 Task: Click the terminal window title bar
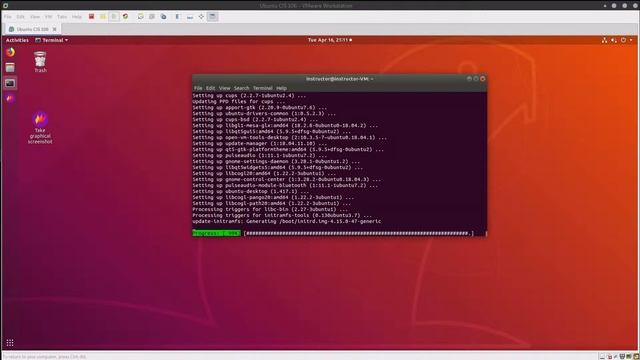[x=340, y=79]
